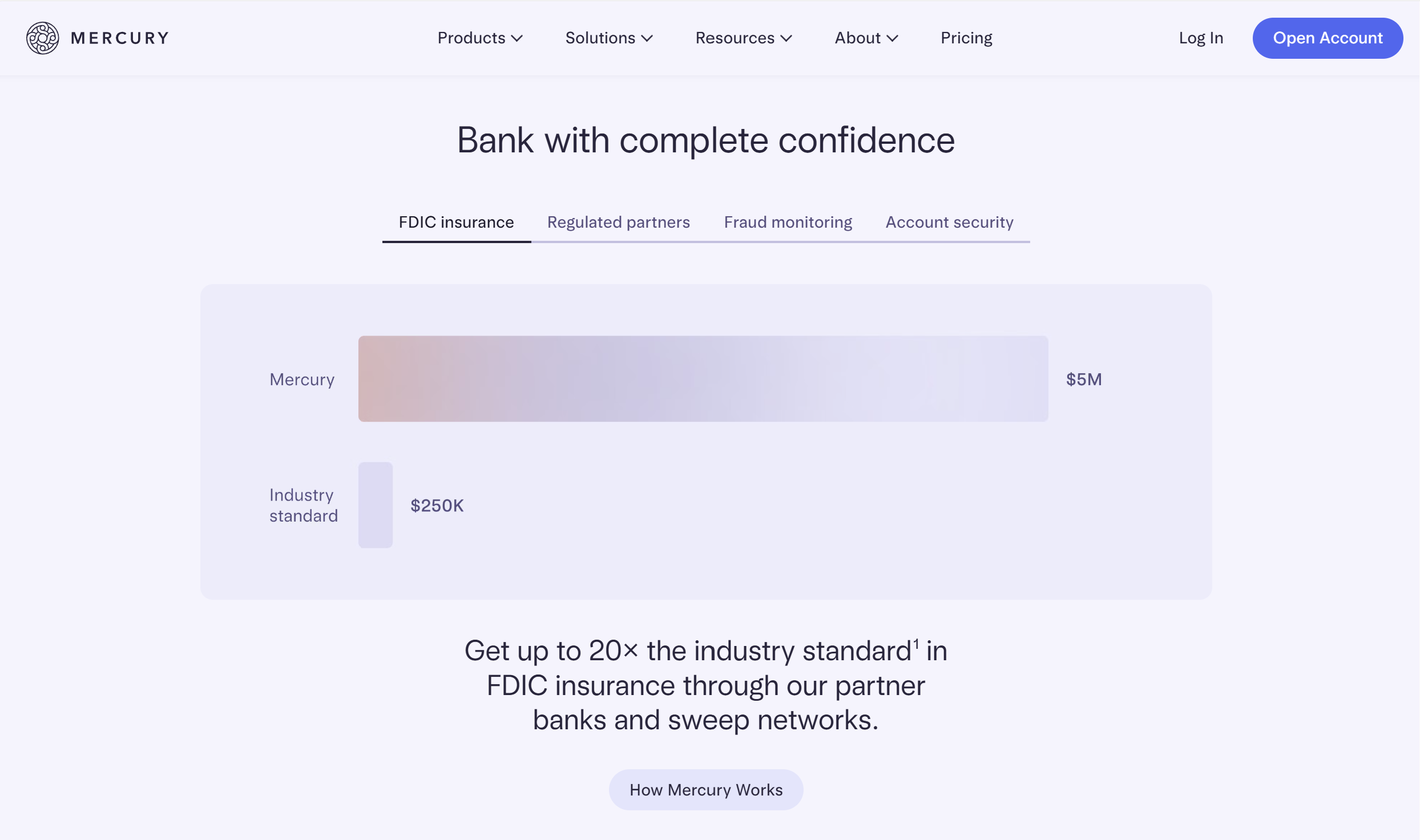Open the Pricing page link
This screenshot has height=840, width=1420.
(x=966, y=38)
